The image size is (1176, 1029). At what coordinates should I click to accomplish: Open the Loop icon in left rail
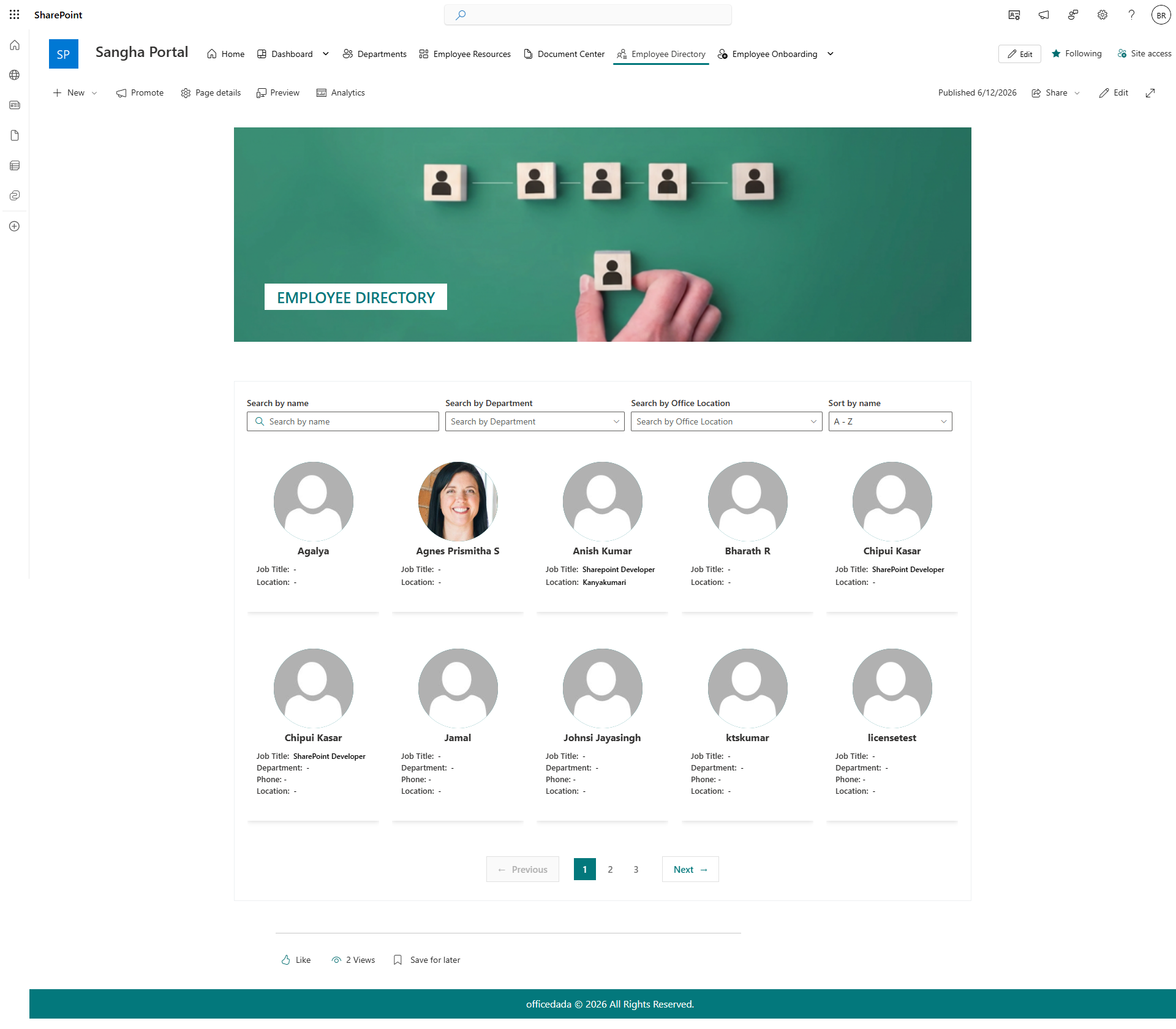coord(15,195)
